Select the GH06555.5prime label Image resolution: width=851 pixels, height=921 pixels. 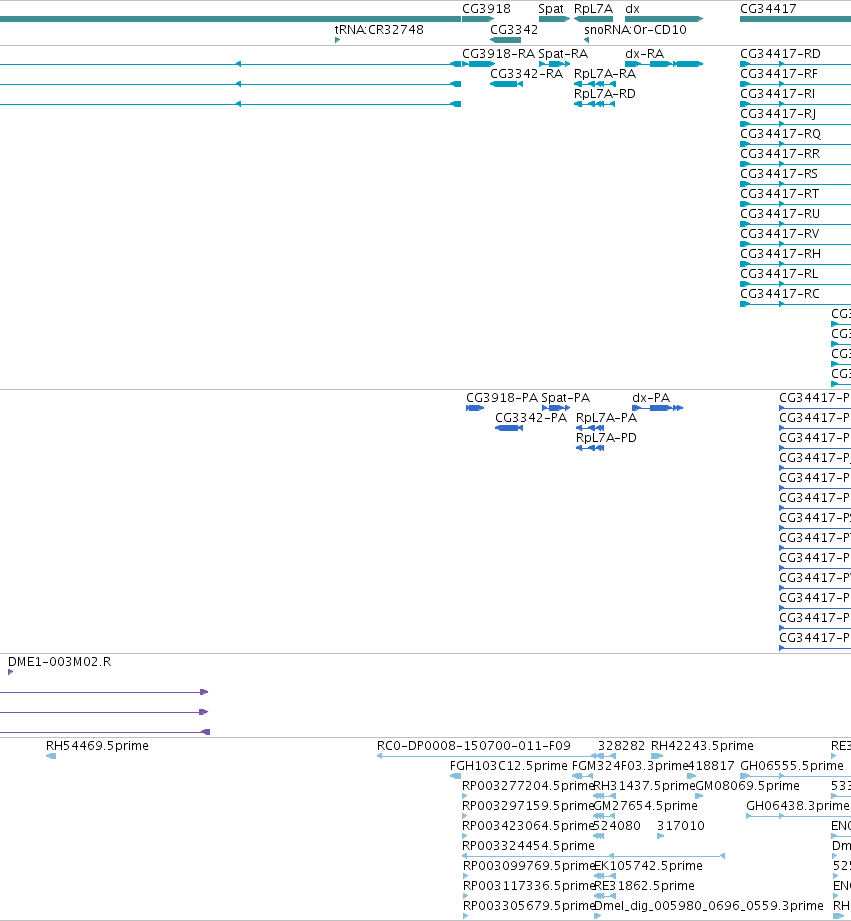pyautogui.click(x=792, y=765)
